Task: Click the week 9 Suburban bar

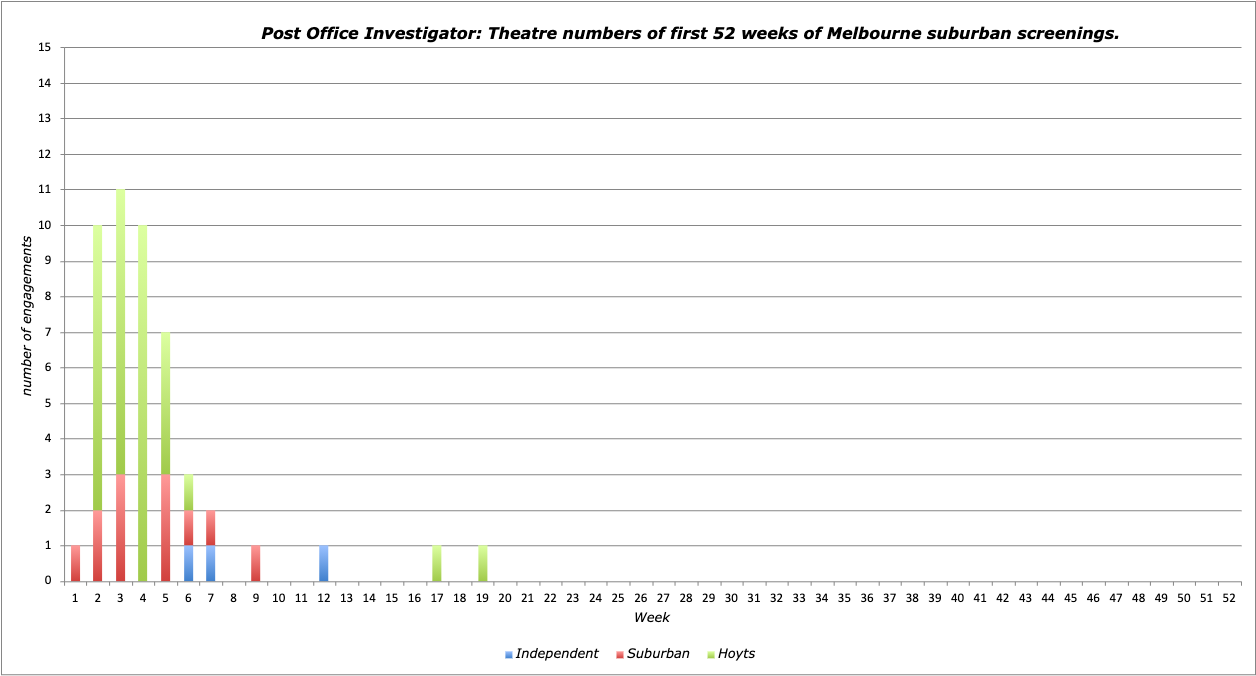Action: tap(256, 563)
